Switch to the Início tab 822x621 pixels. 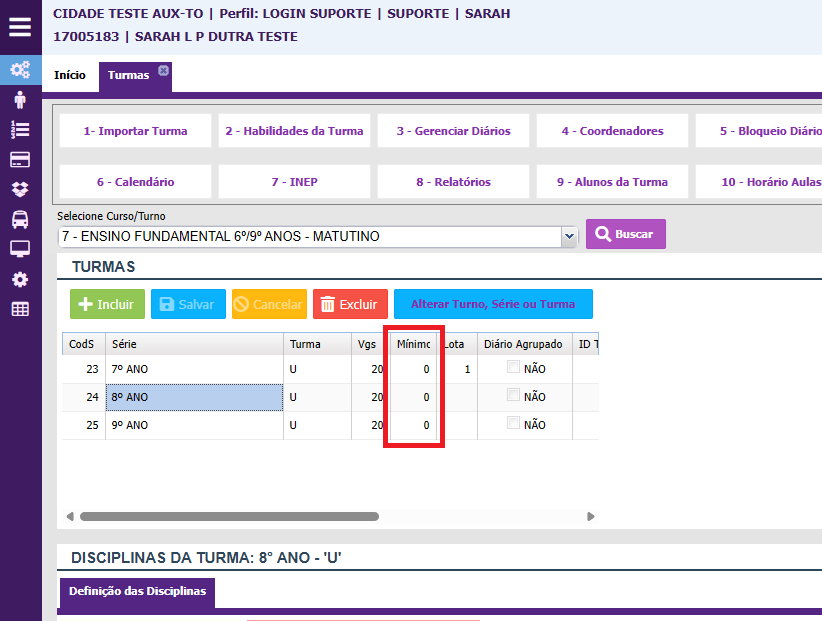(x=69, y=76)
